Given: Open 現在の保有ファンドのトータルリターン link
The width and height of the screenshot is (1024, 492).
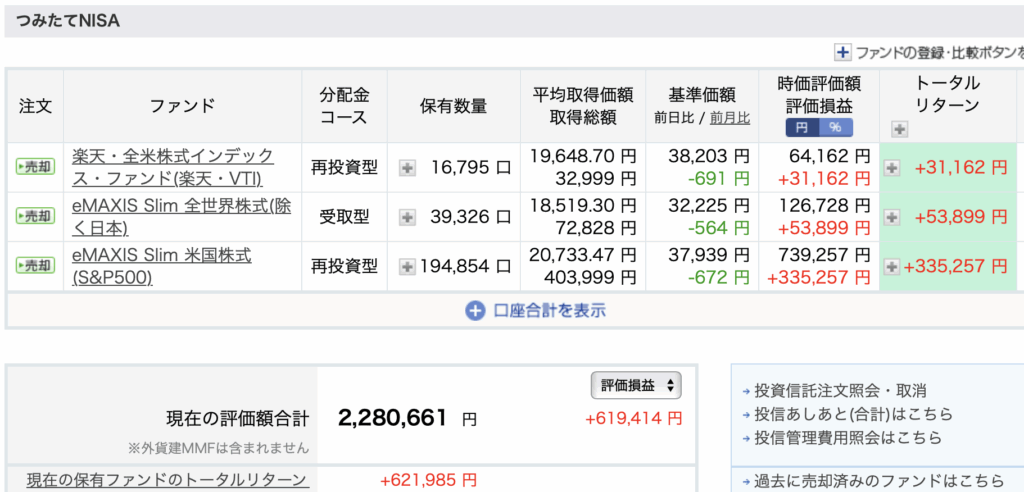Looking at the screenshot, I should (166, 479).
